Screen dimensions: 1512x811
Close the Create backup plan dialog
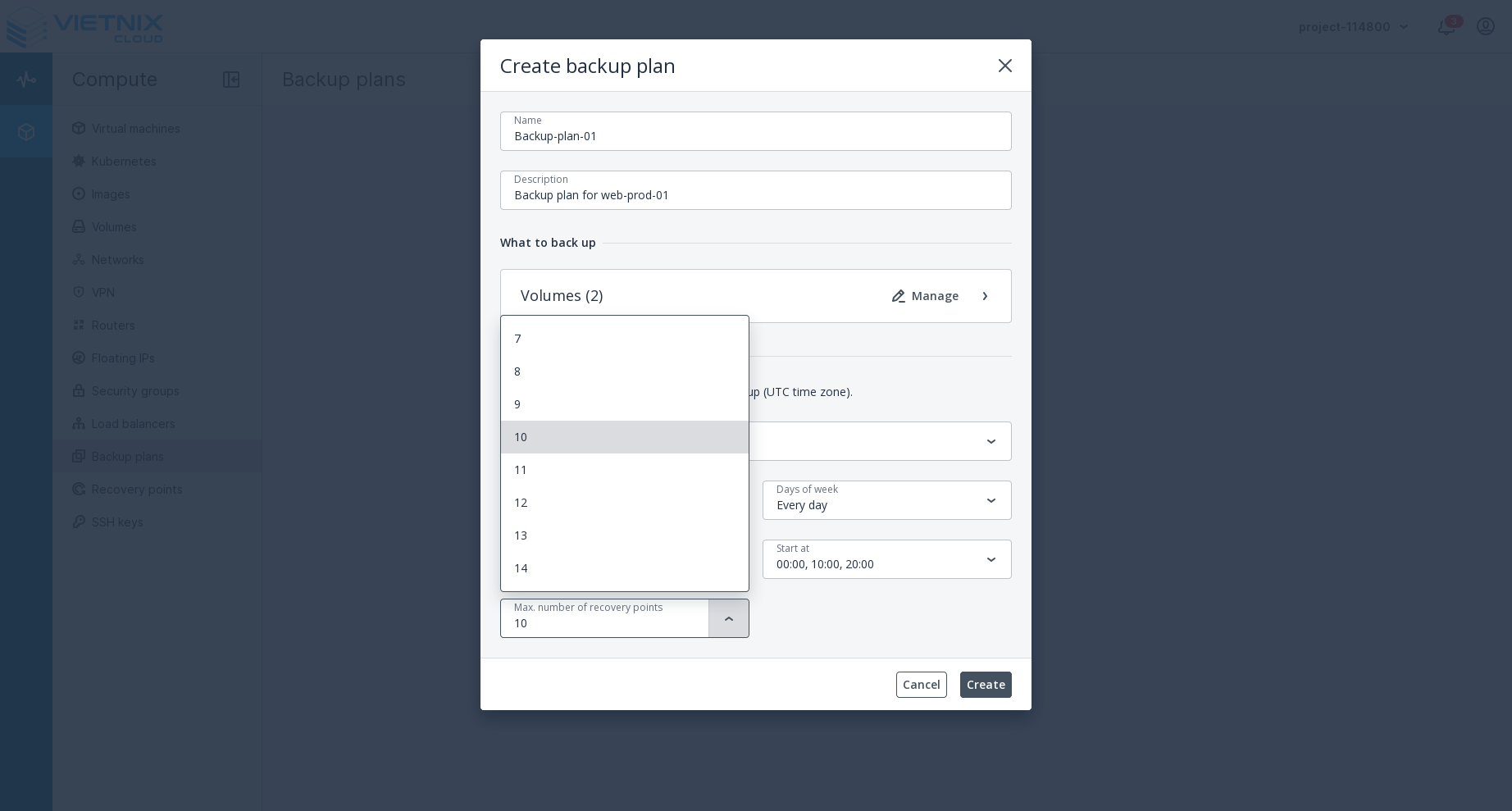coord(1004,66)
